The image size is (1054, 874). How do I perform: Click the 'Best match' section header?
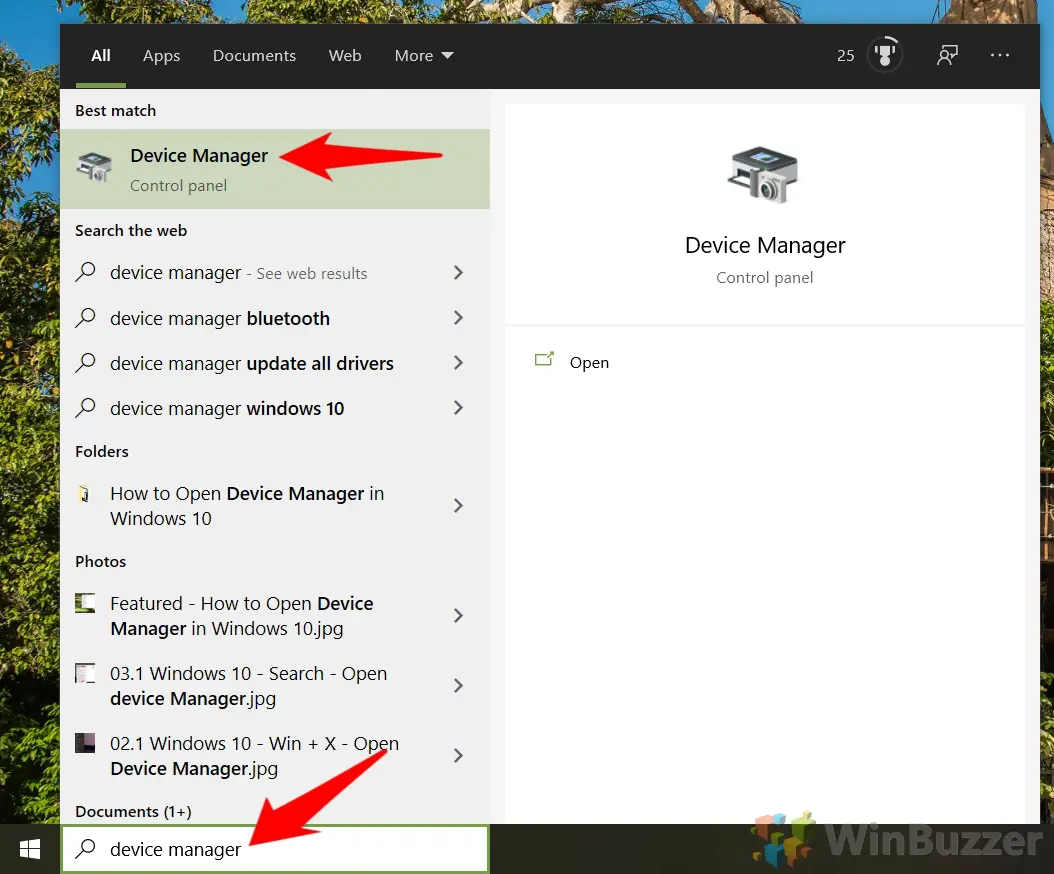(116, 110)
